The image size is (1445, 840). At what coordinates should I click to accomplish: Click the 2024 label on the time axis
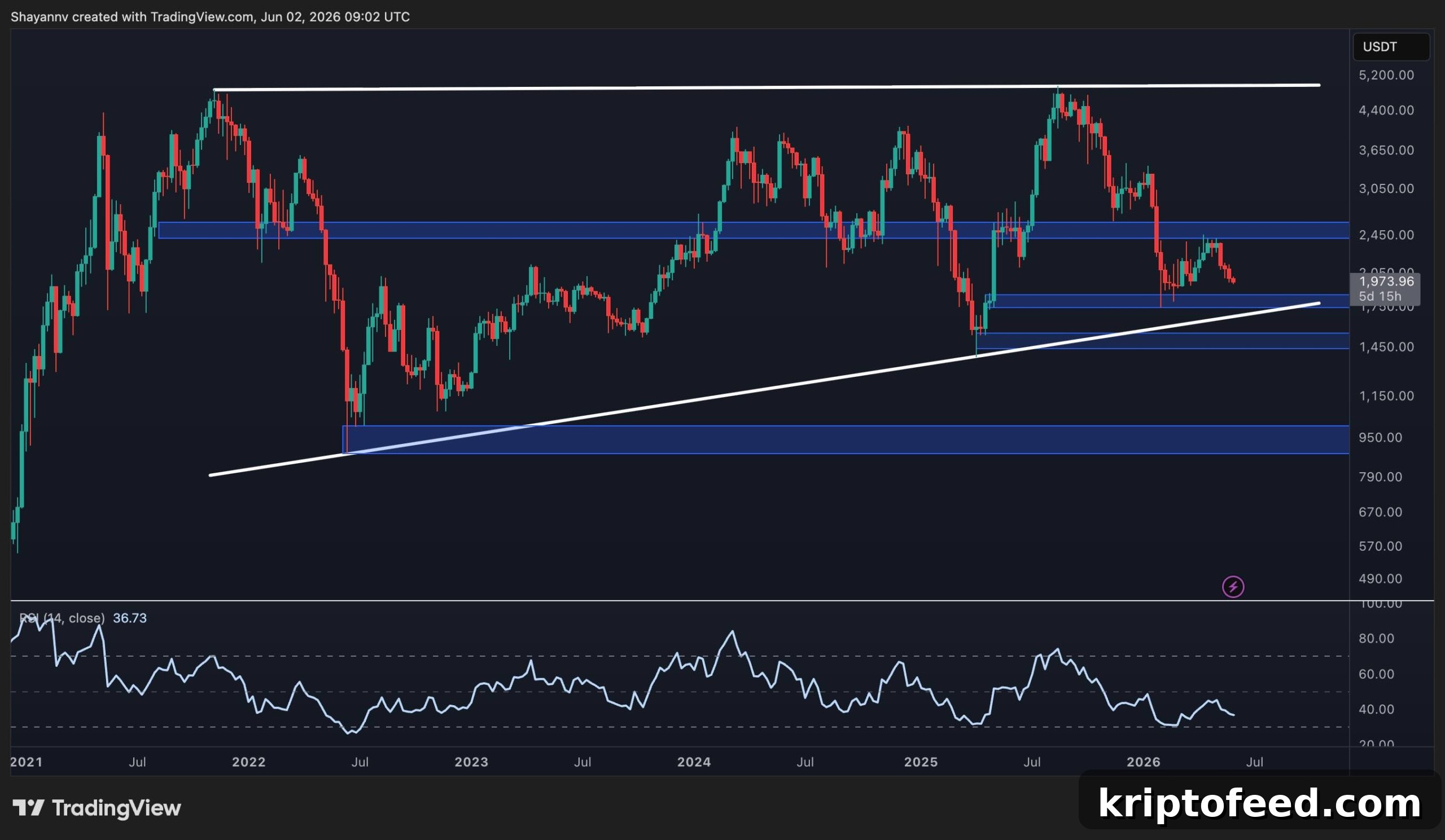pyautogui.click(x=694, y=762)
